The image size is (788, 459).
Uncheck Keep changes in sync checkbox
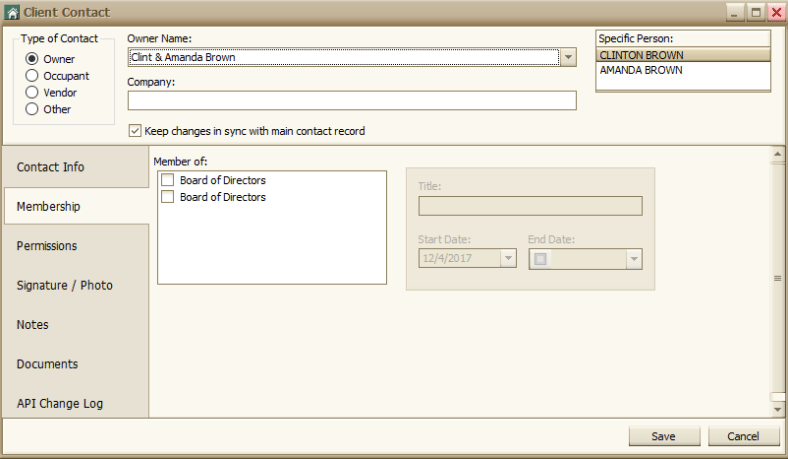pyautogui.click(x=135, y=131)
